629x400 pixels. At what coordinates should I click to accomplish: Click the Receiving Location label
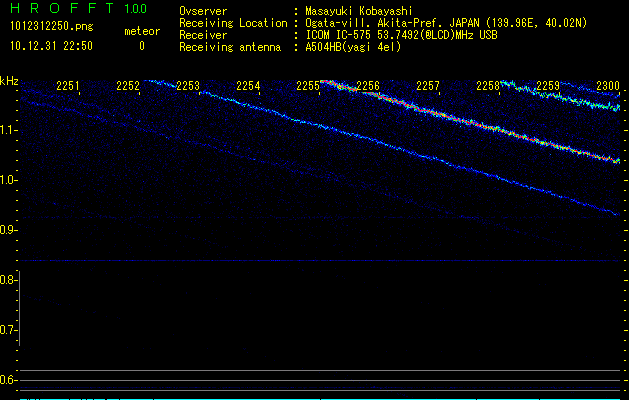pos(233,23)
